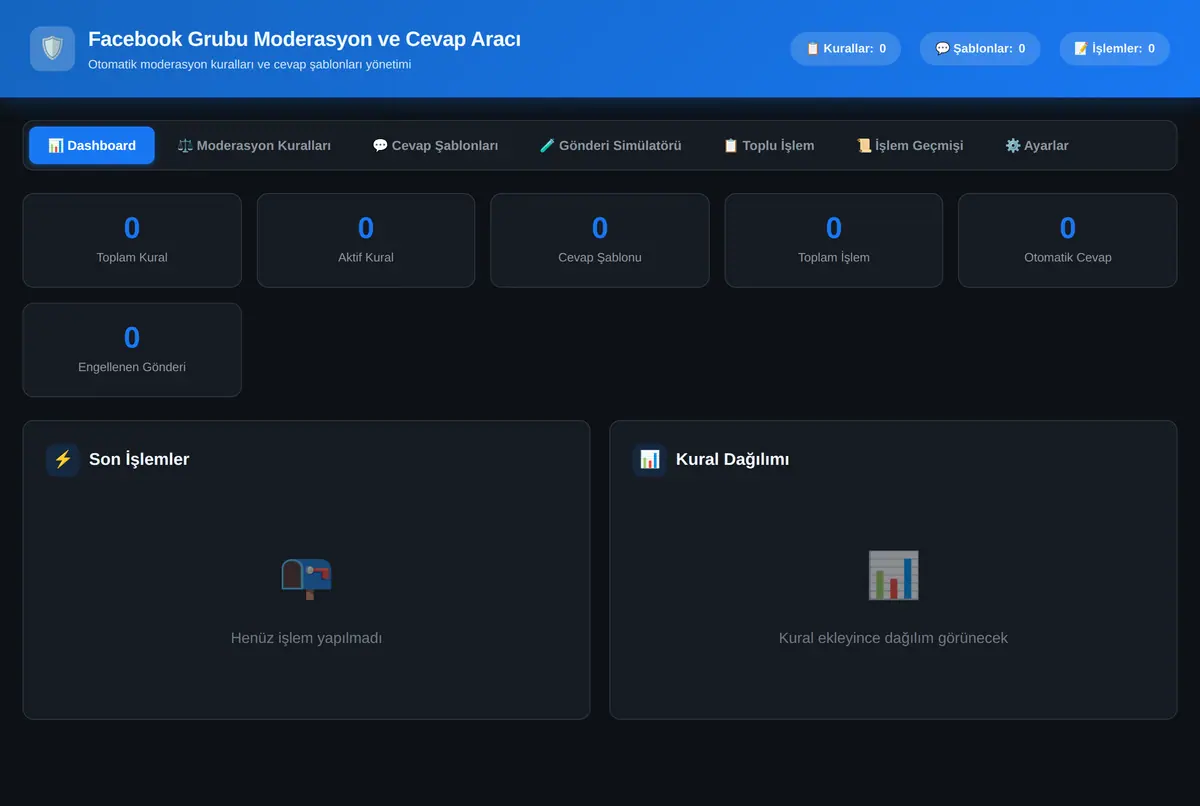This screenshot has width=1200, height=806.
Task: View the İşlem Geçmişi tab
Action: pyautogui.click(x=910, y=145)
